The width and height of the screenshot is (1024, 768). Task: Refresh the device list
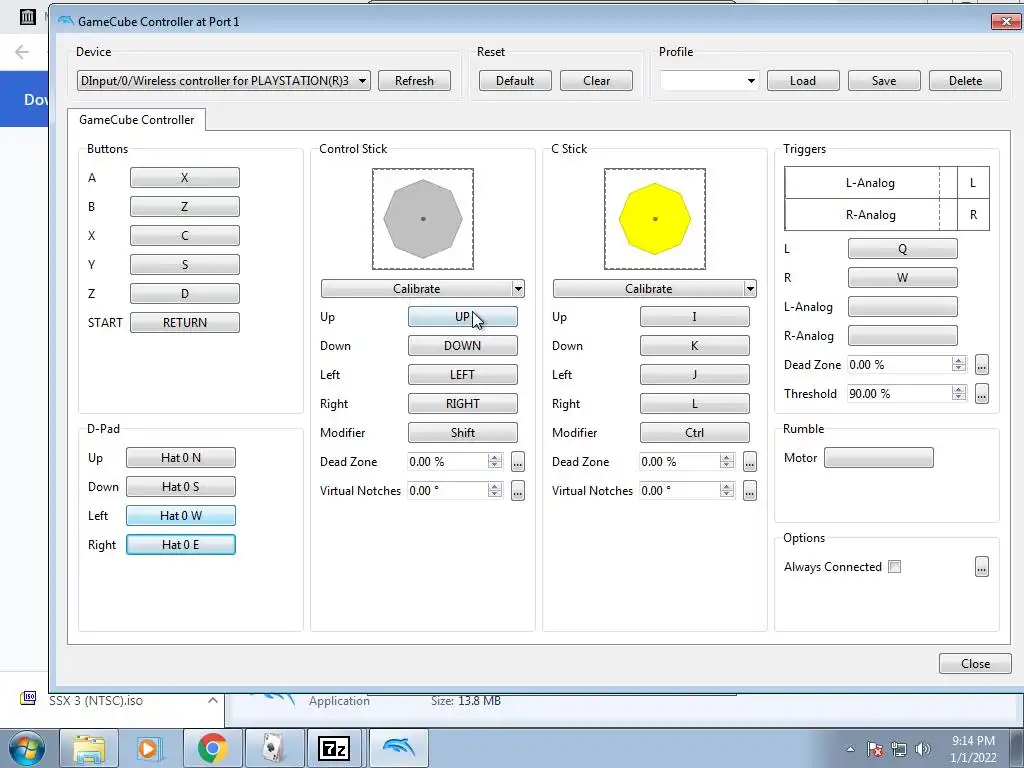414,81
